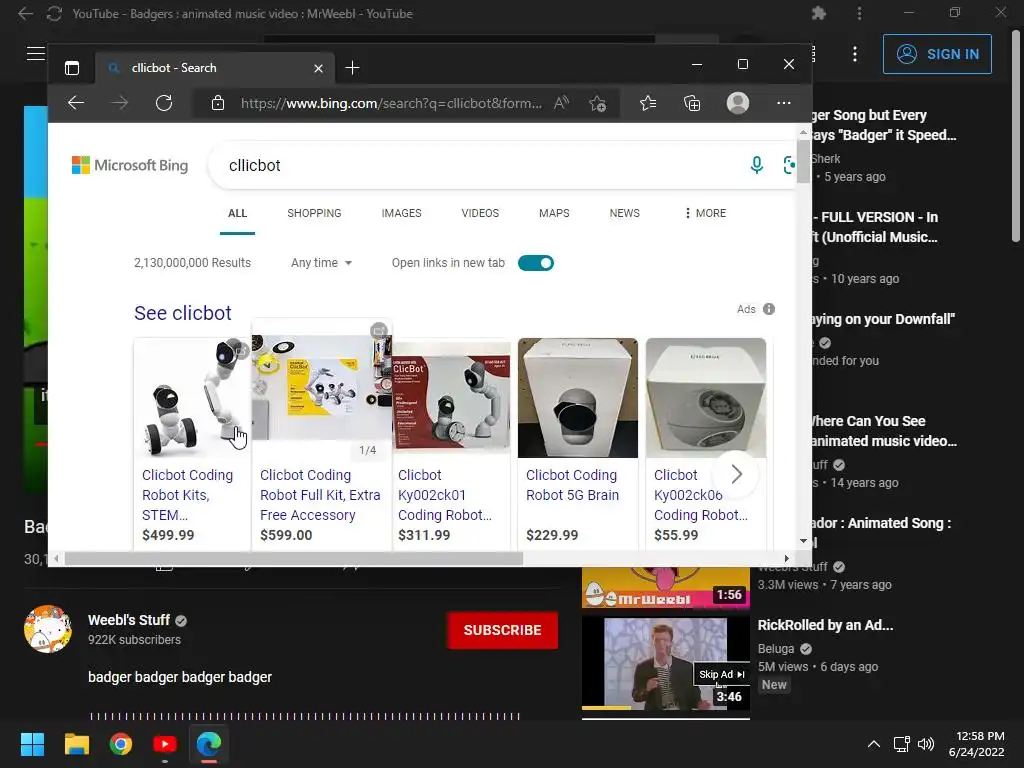Click the Weebl's Stuff channel name
The height and width of the screenshot is (768, 1024).
129,620
